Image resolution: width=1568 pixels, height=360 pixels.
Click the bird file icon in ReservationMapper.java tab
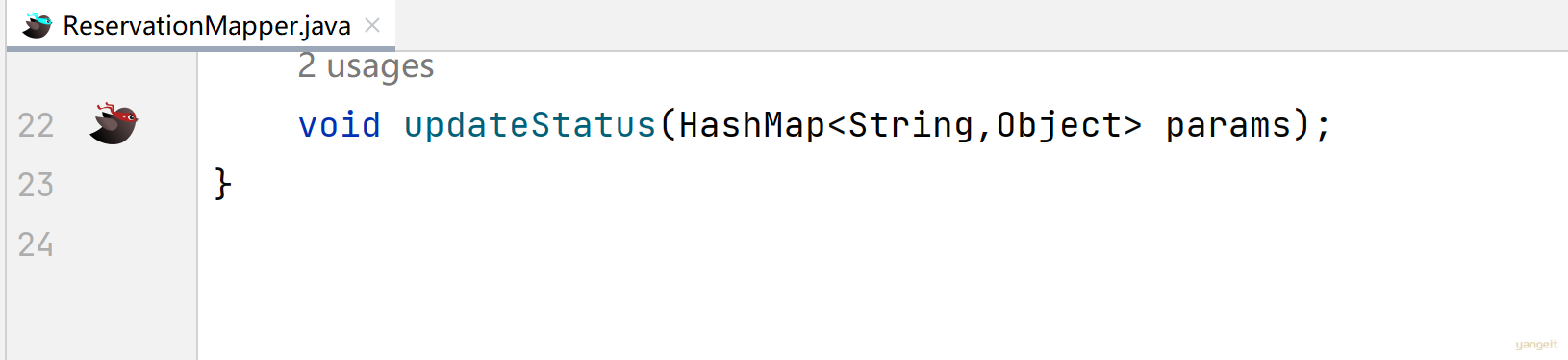point(37,25)
